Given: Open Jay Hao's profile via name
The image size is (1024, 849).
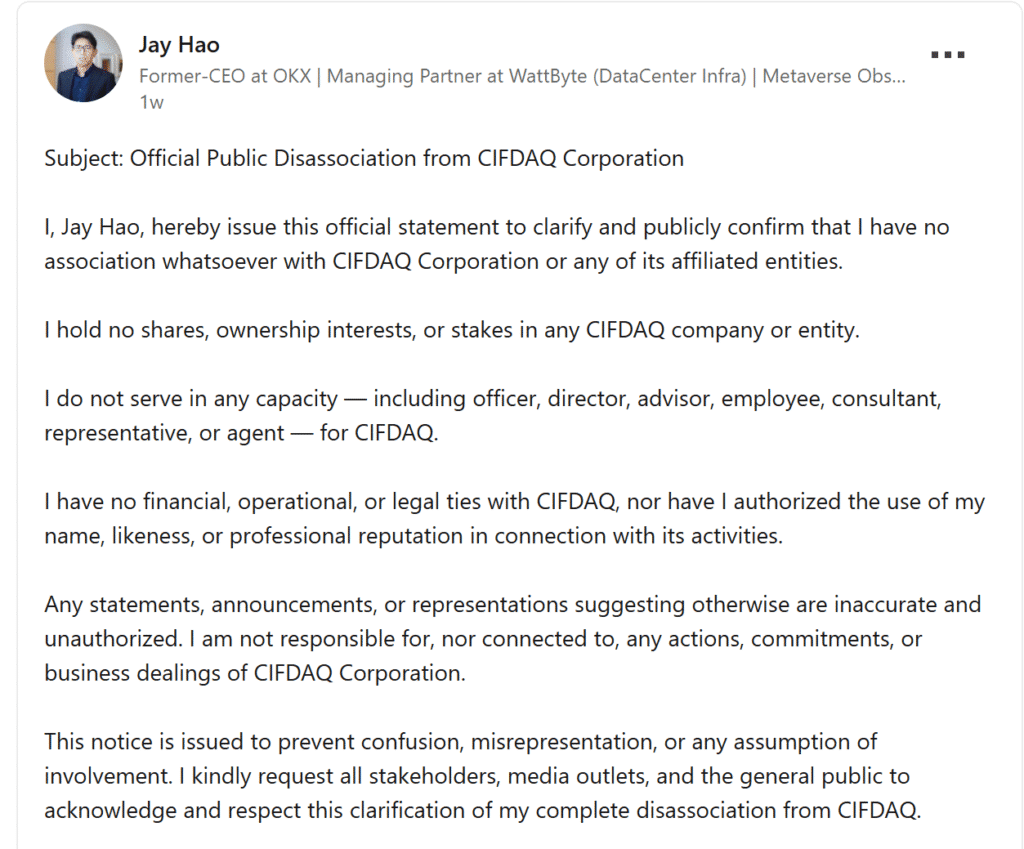Looking at the screenshot, I should [x=179, y=45].
